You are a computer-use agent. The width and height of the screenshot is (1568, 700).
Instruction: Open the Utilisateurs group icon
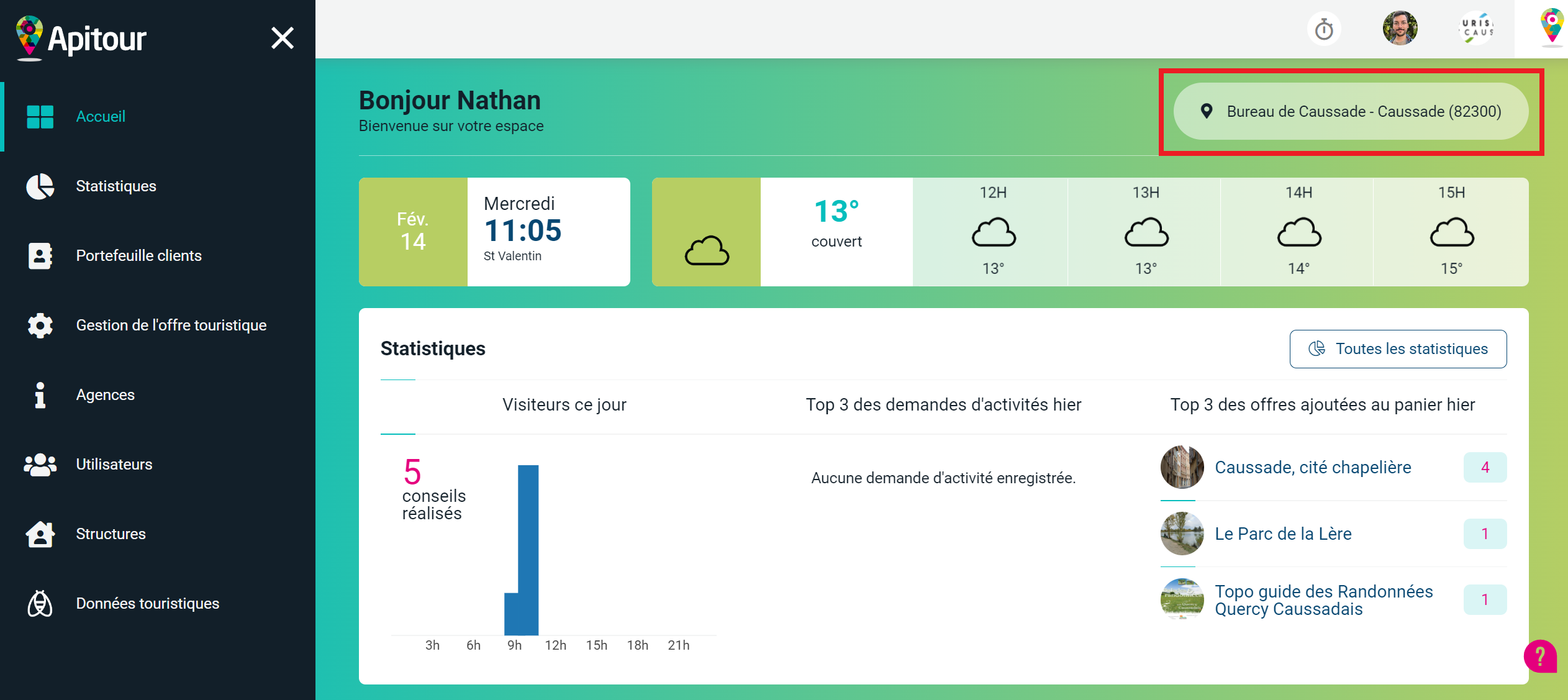point(40,465)
